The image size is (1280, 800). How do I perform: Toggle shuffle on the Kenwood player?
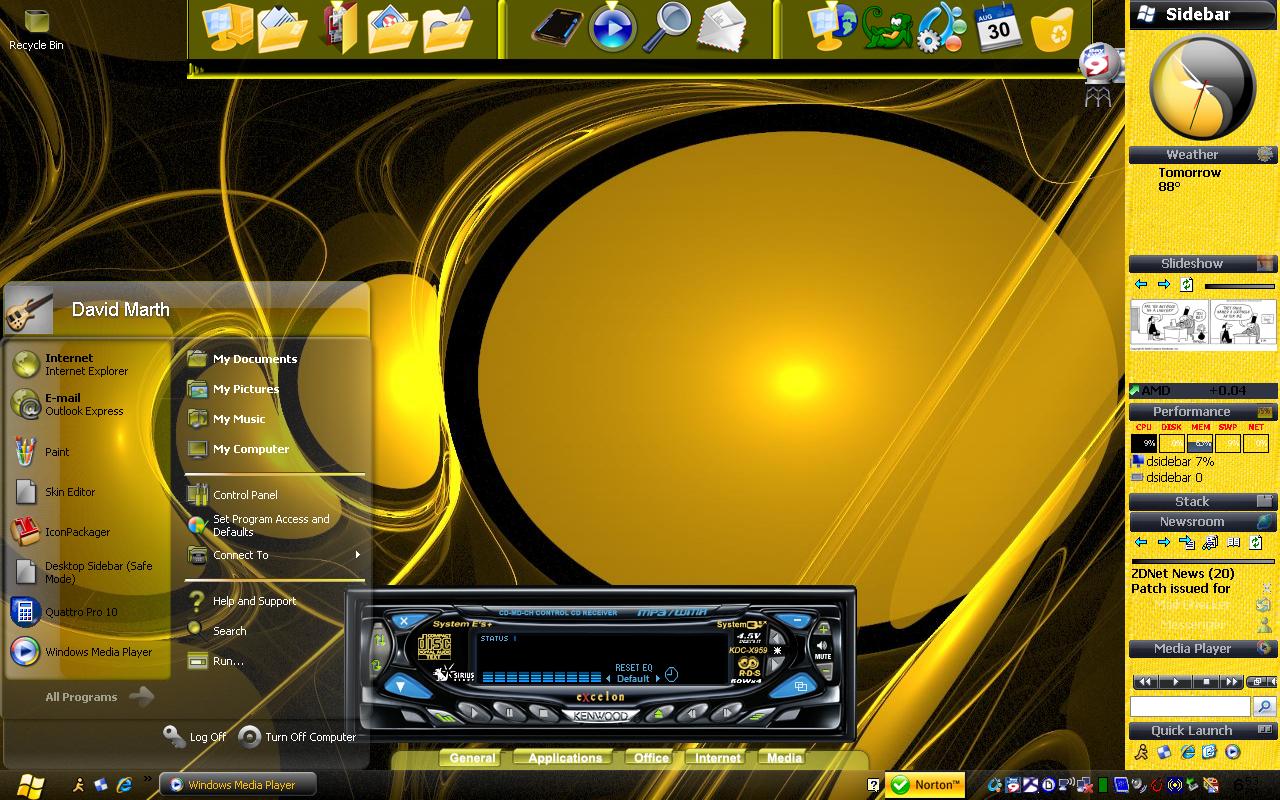click(x=378, y=639)
